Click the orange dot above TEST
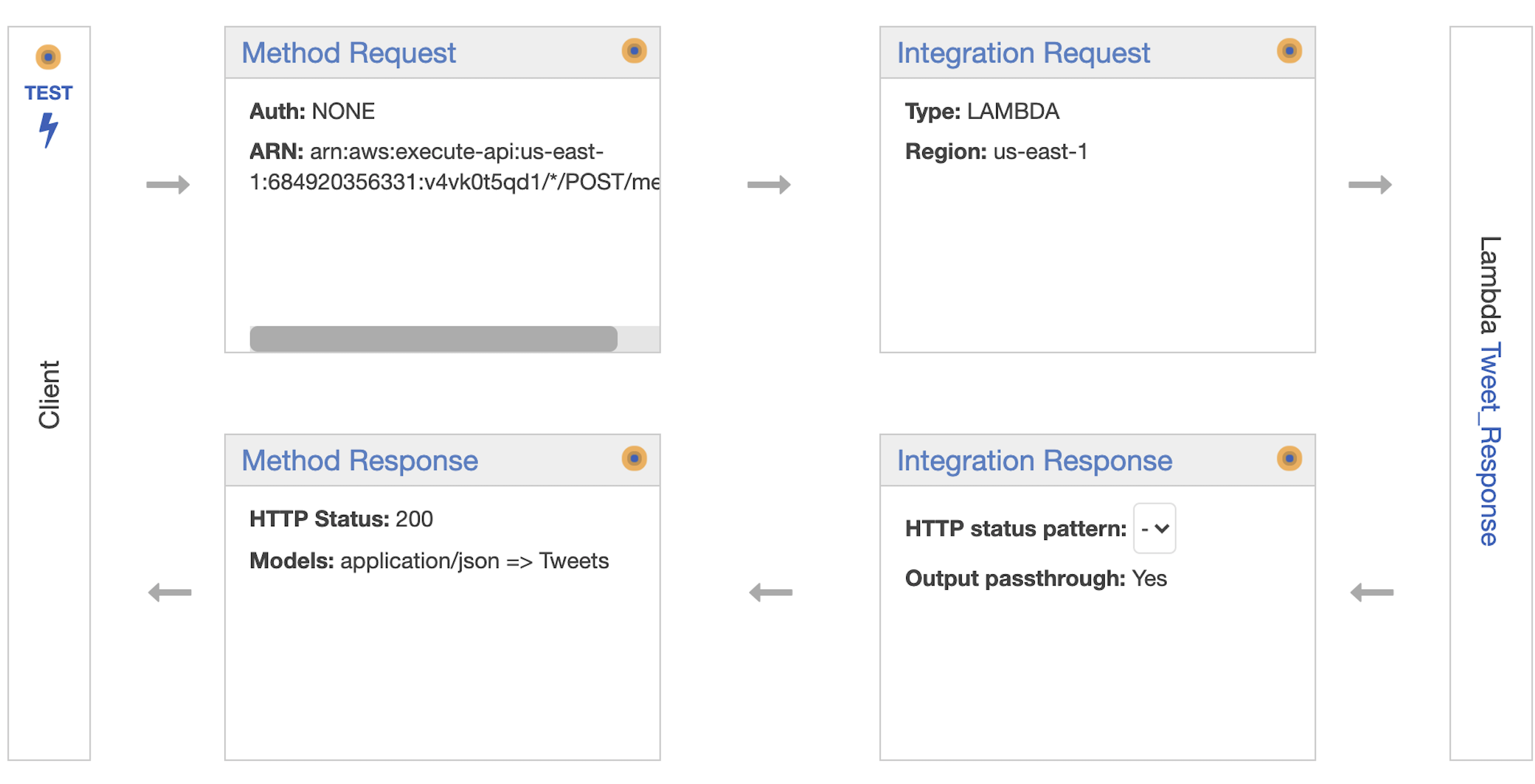The image size is (1535, 784). (x=48, y=57)
